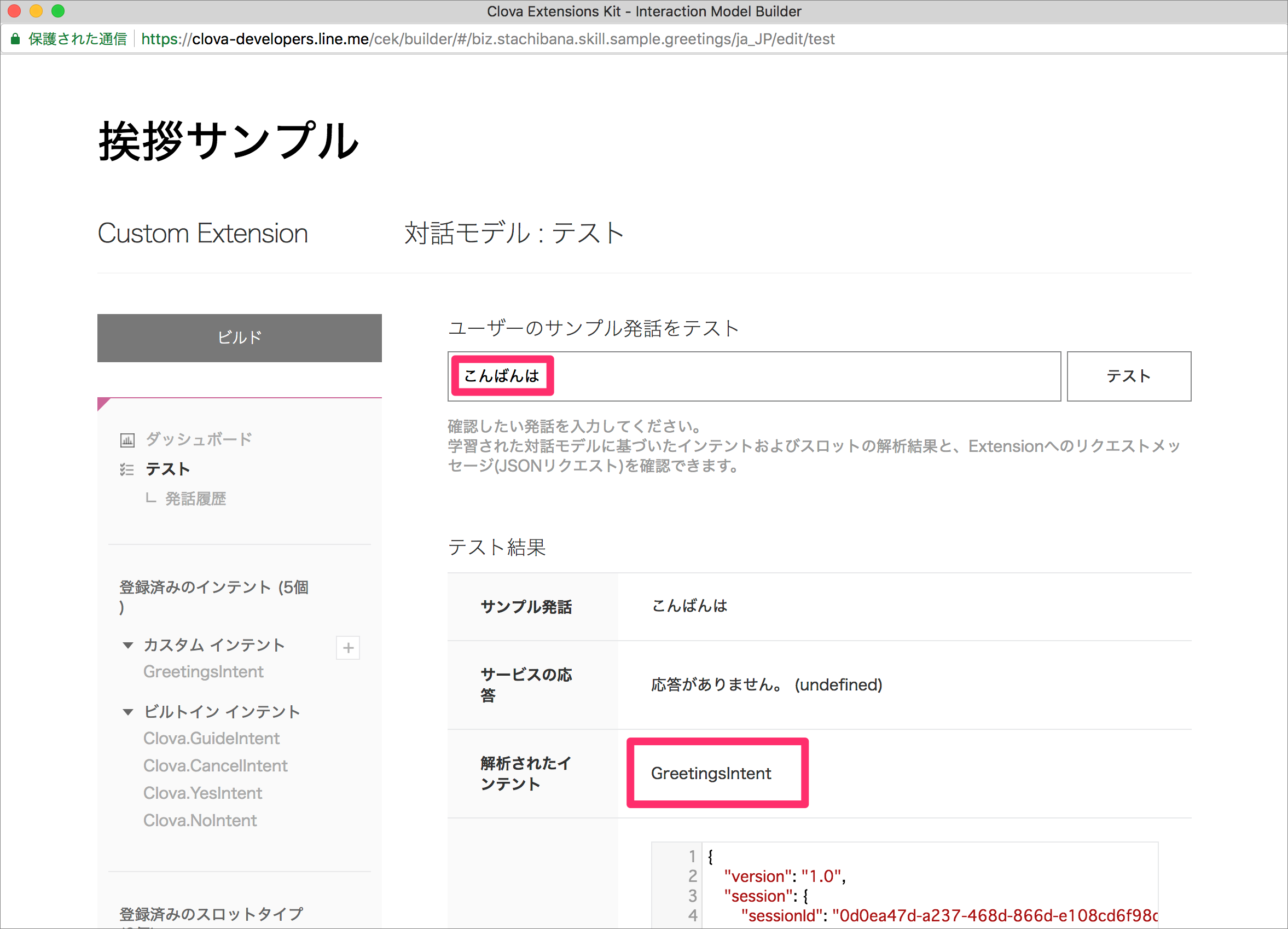Collapse the ビルトイン インテント section
This screenshot has width=1288, height=929.
[129, 711]
